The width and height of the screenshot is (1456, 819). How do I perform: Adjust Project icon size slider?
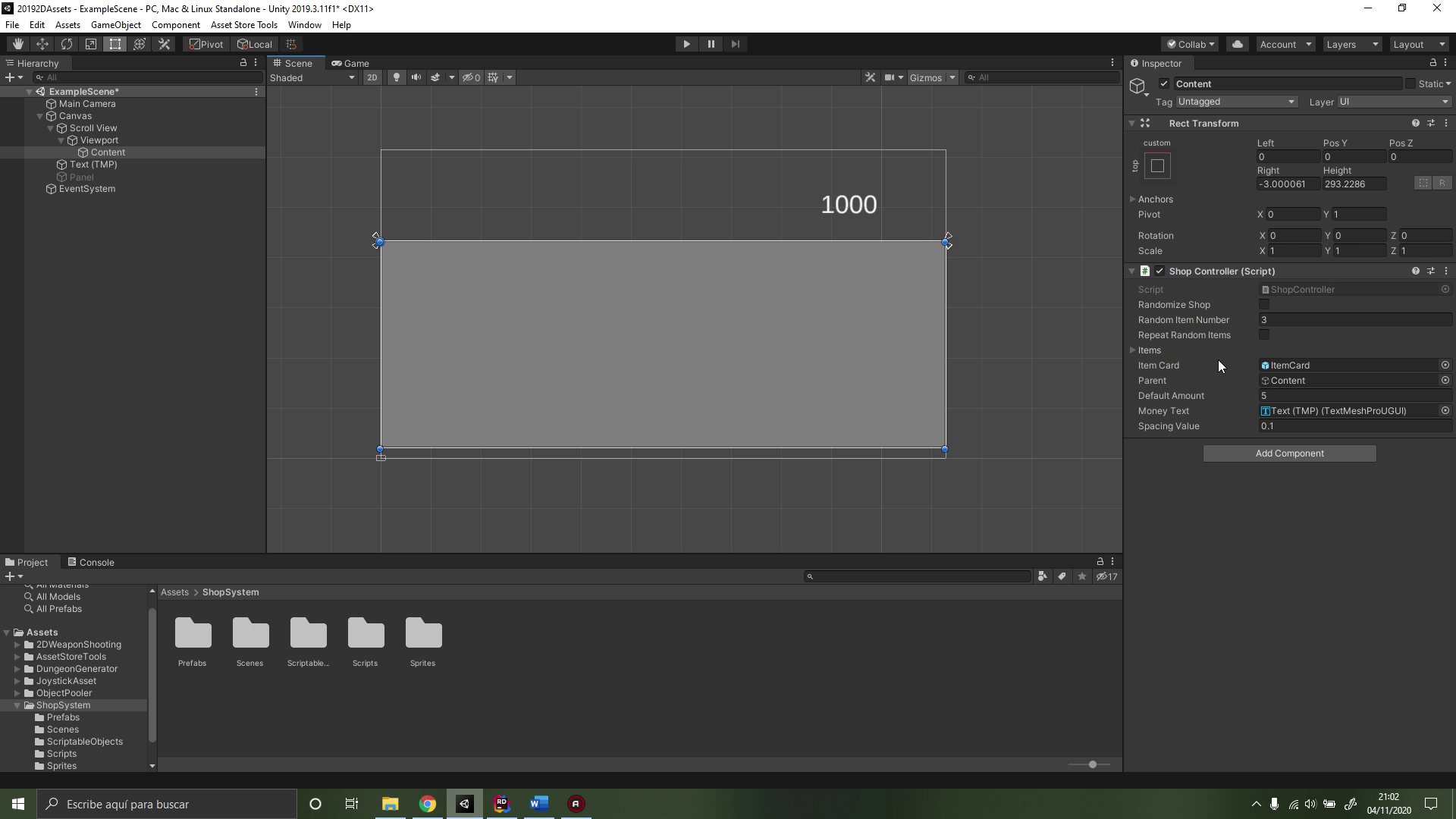1092,764
